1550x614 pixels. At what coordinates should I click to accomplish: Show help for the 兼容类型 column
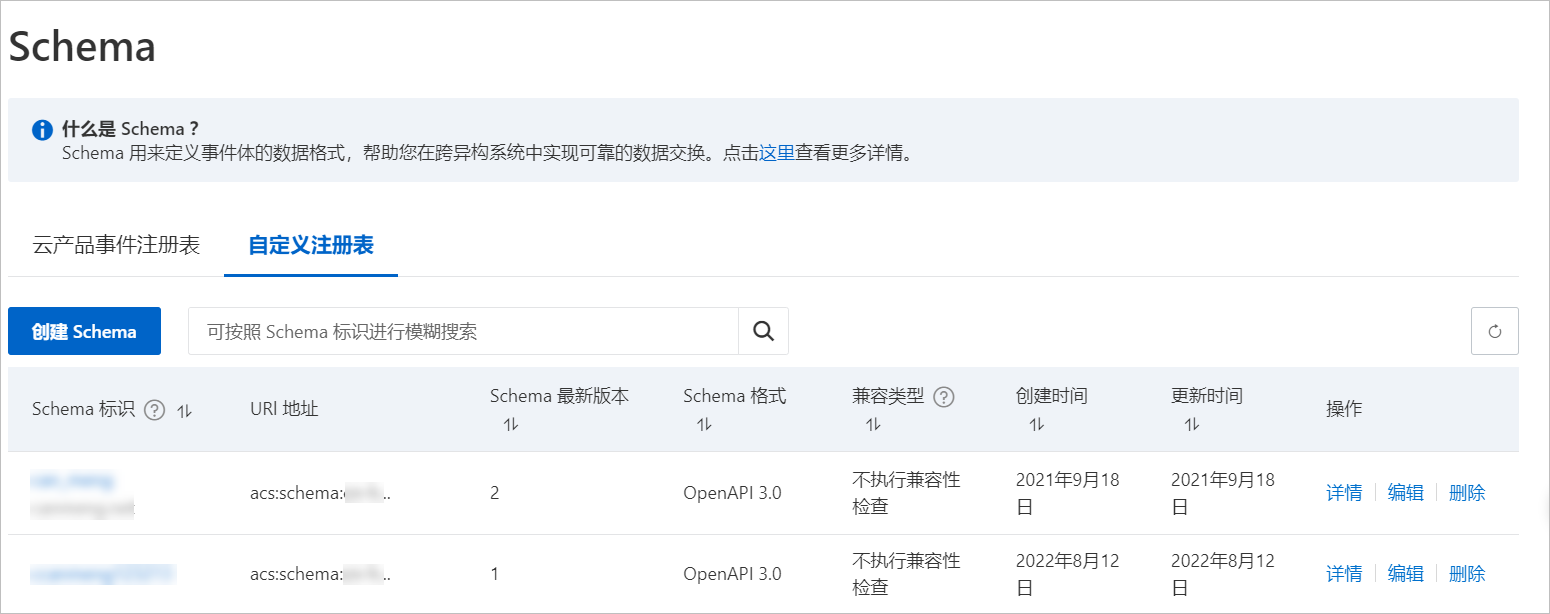pyautogui.click(x=943, y=397)
